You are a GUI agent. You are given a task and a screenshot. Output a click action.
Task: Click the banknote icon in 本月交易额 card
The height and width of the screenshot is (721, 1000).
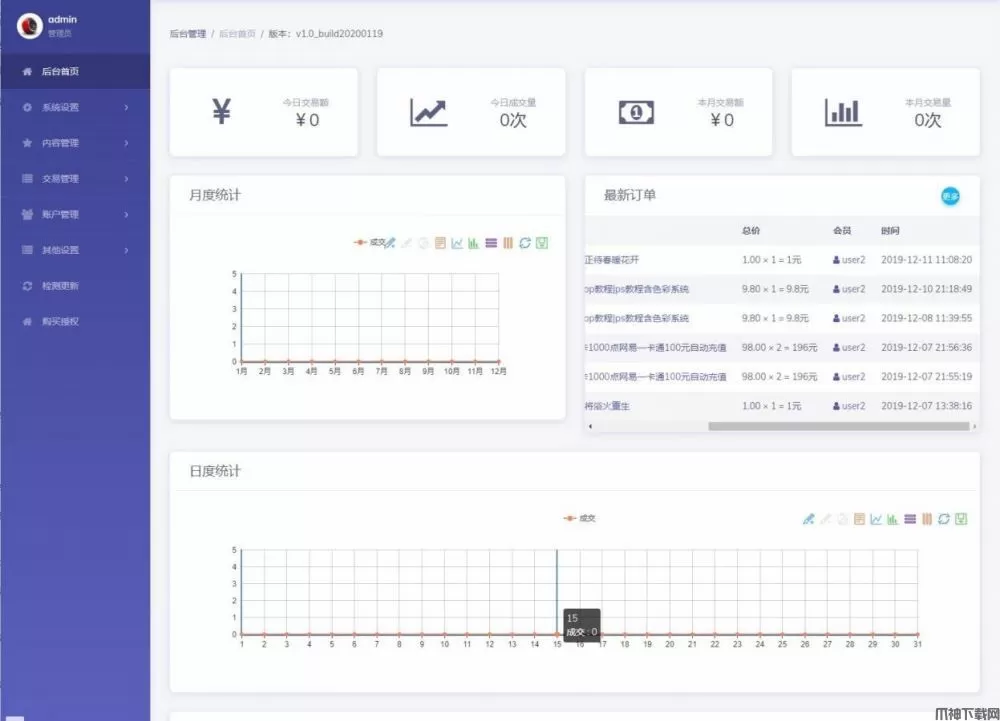[636, 112]
